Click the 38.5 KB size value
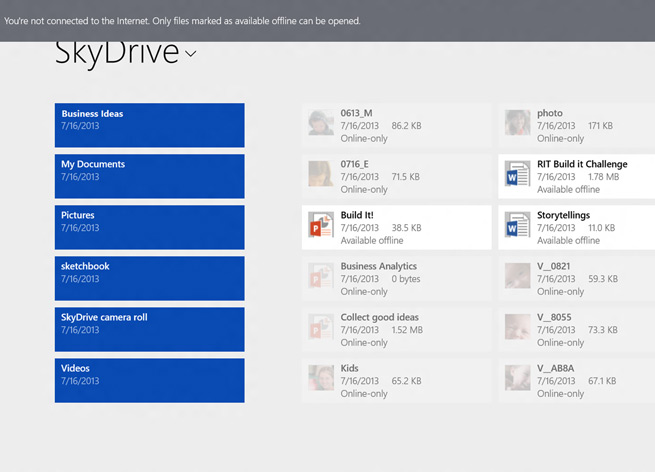Screen dimensions: 655x472 click(406, 228)
